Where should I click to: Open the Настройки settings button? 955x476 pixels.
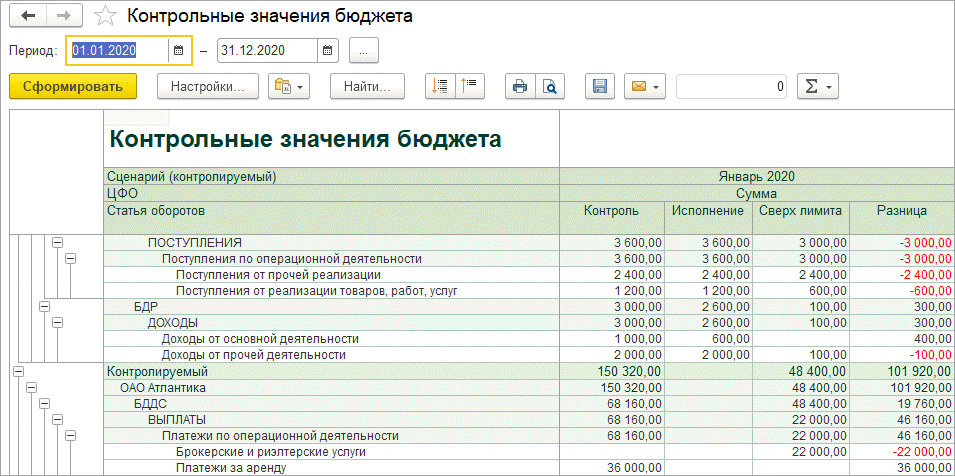tap(208, 87)
